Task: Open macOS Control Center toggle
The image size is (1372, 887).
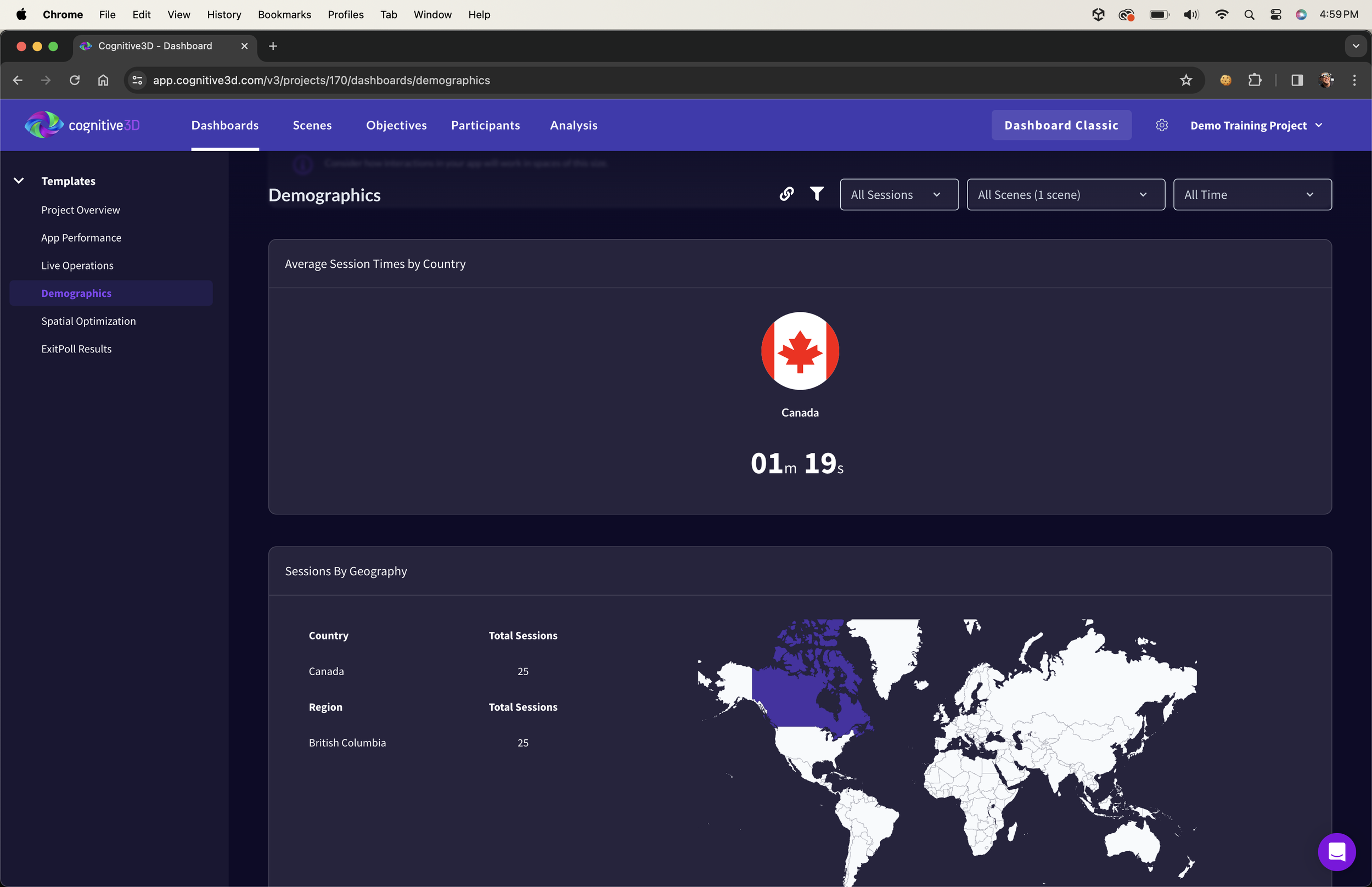Action: [x=1275, y=14]
